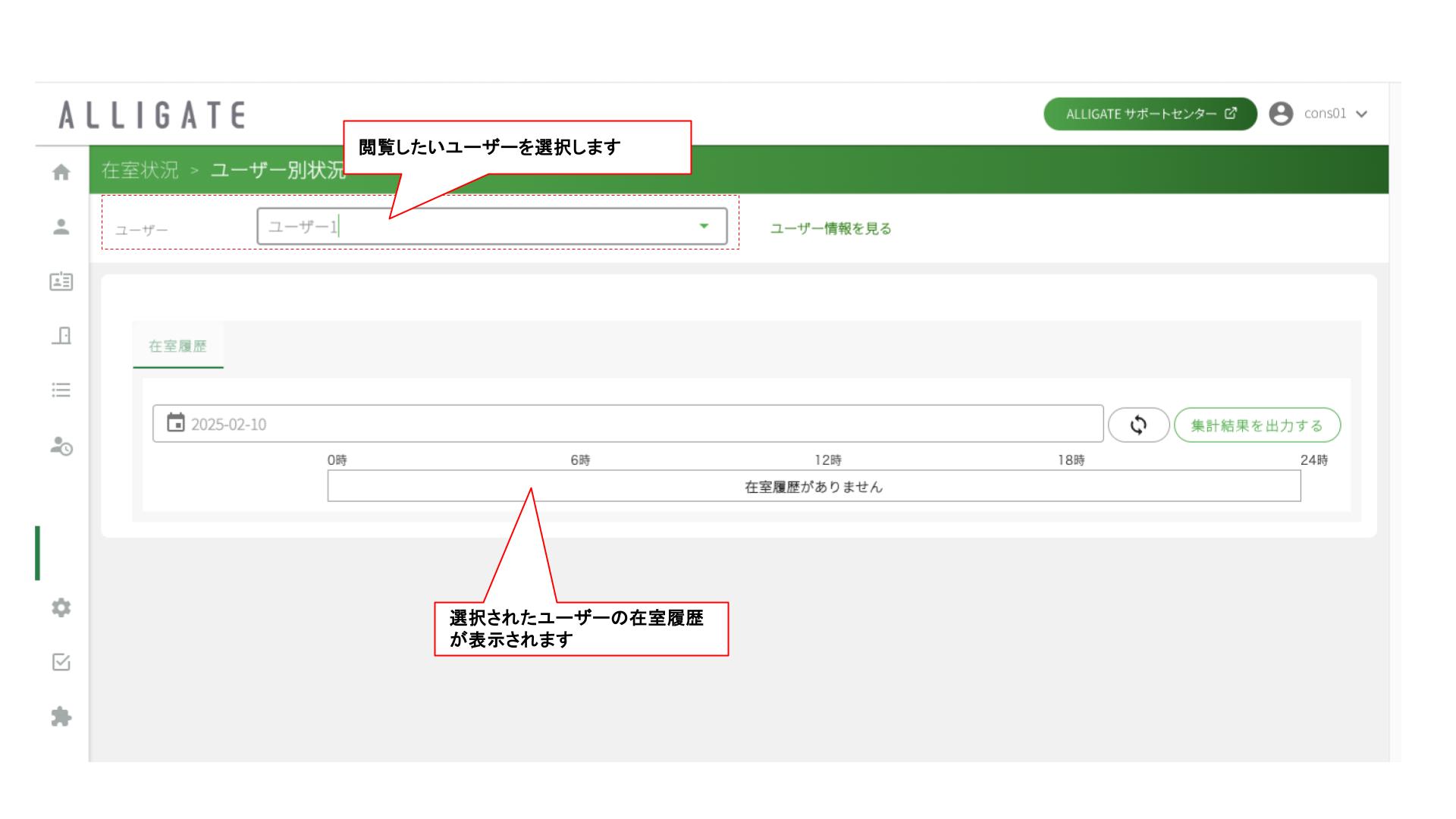
Task: Click the ユーザー1 combo box field
Action: (492, 227)
